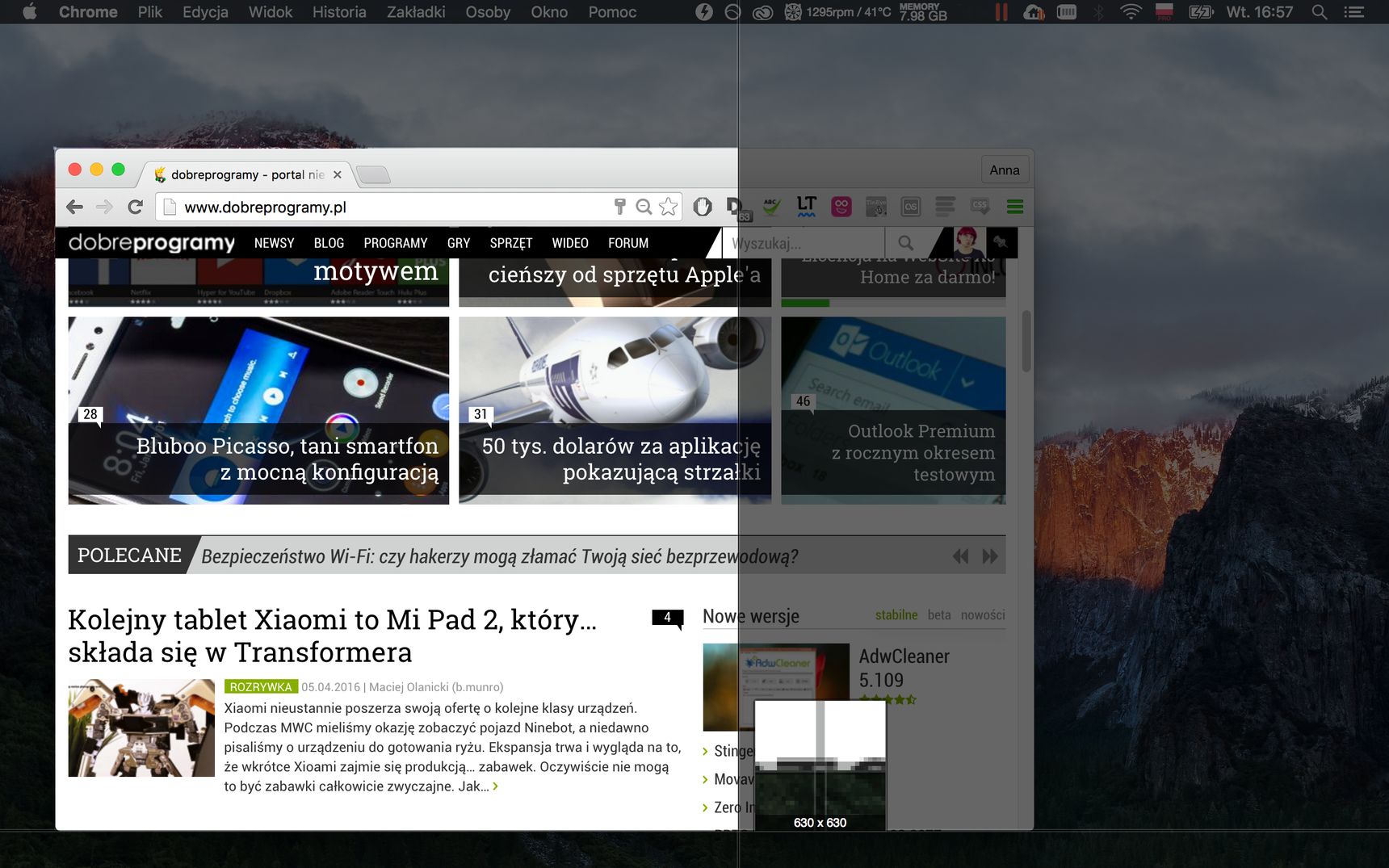
Task: Open a new tab in Chrome
Action: pos(372,174)
